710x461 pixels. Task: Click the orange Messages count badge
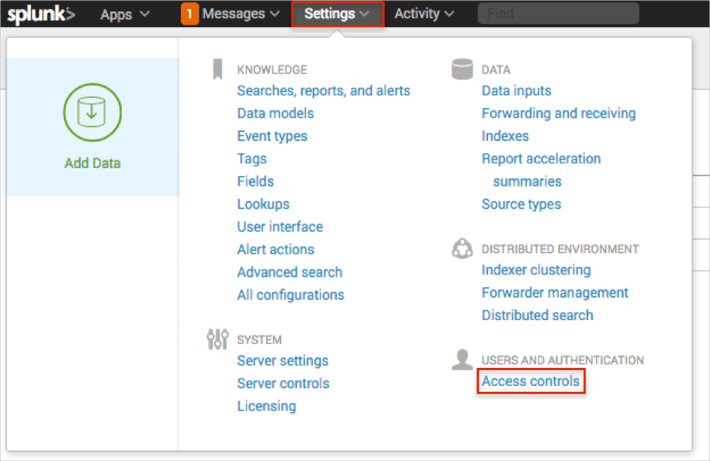(189, 14)
